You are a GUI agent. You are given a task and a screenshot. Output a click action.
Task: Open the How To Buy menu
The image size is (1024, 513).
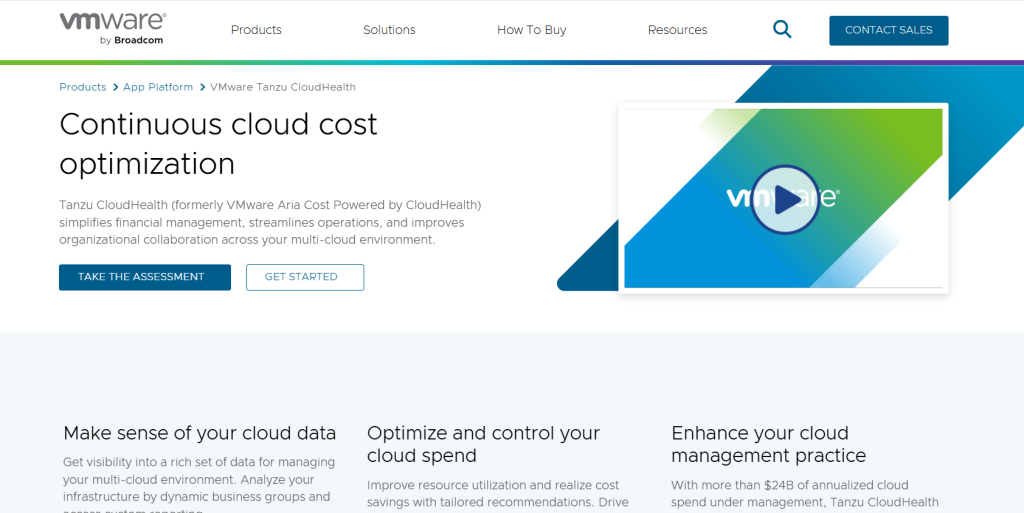tap(532, 30)
